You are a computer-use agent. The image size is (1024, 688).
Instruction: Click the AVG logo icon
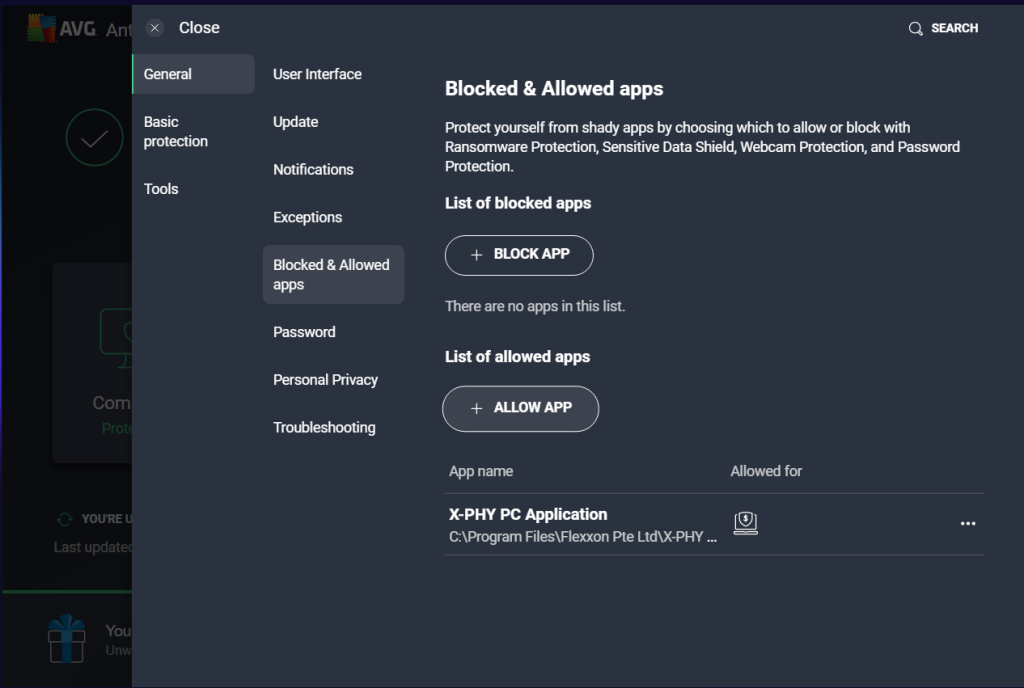[x=41, y=28]
